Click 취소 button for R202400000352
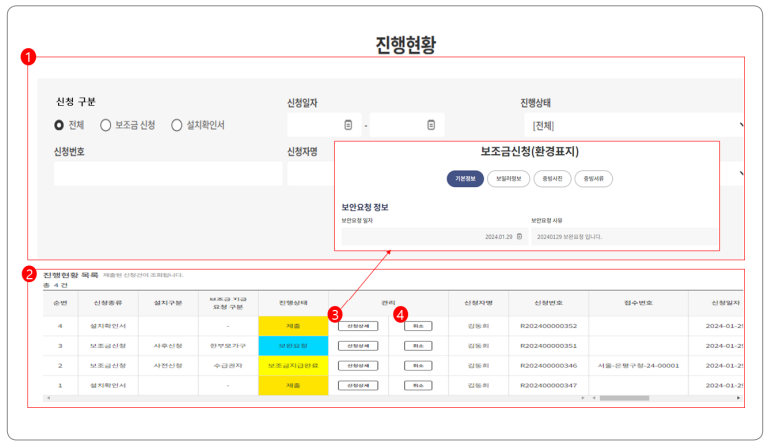The height and width of the screenshot is (446, 771). (418, 326)
